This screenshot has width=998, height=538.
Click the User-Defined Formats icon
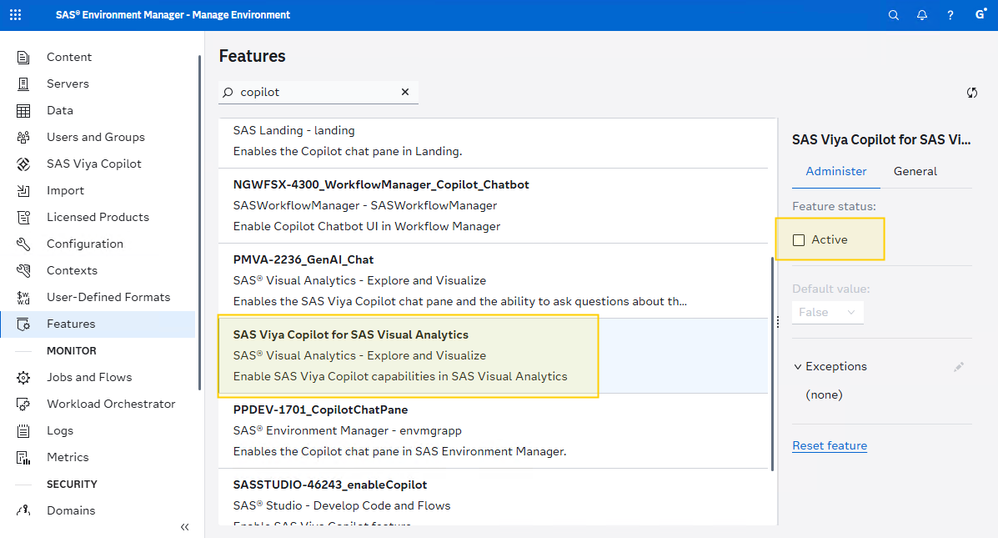(x=23, y=297)
